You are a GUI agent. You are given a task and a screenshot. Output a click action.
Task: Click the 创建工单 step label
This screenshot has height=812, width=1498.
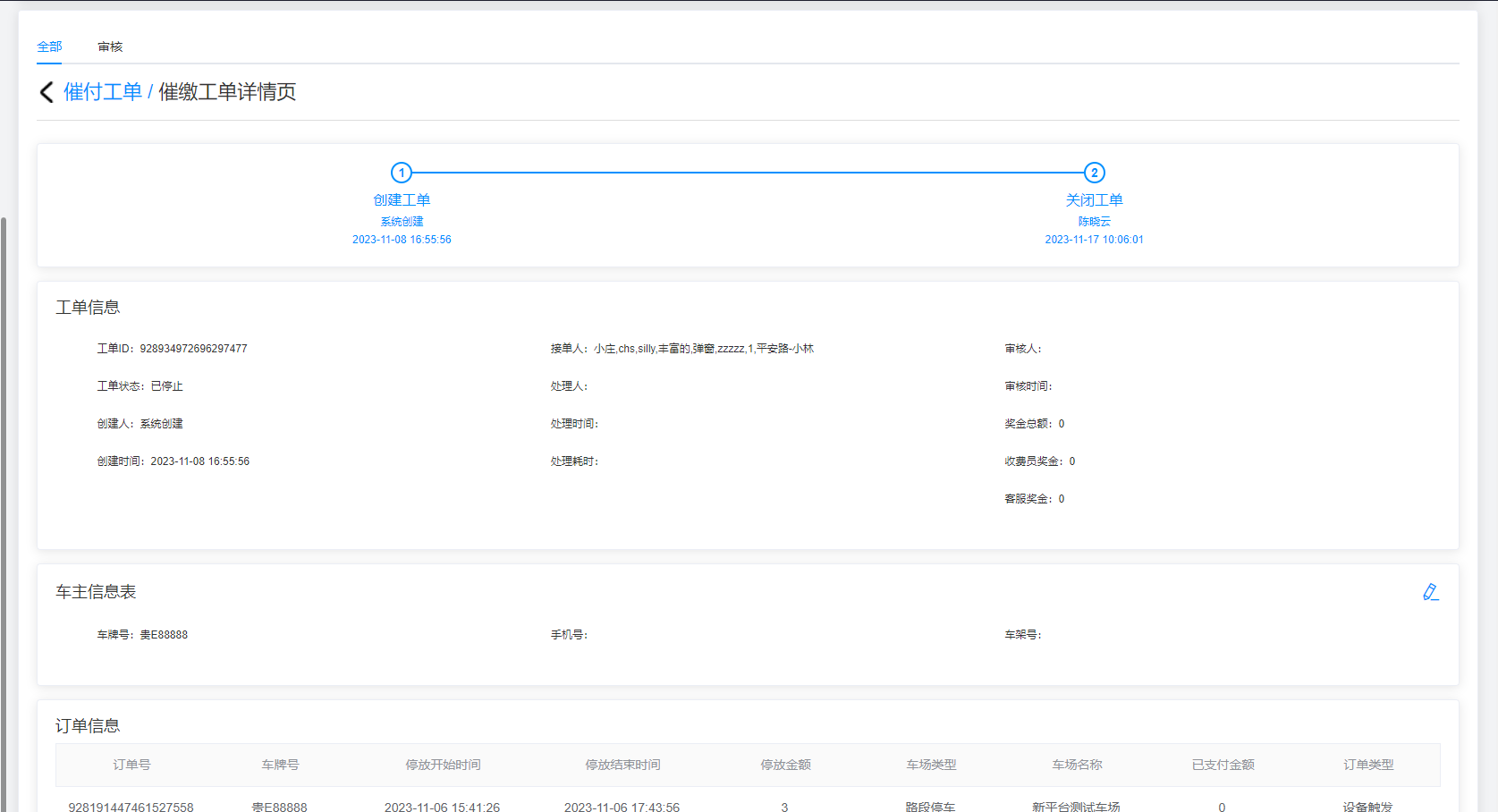402,200
